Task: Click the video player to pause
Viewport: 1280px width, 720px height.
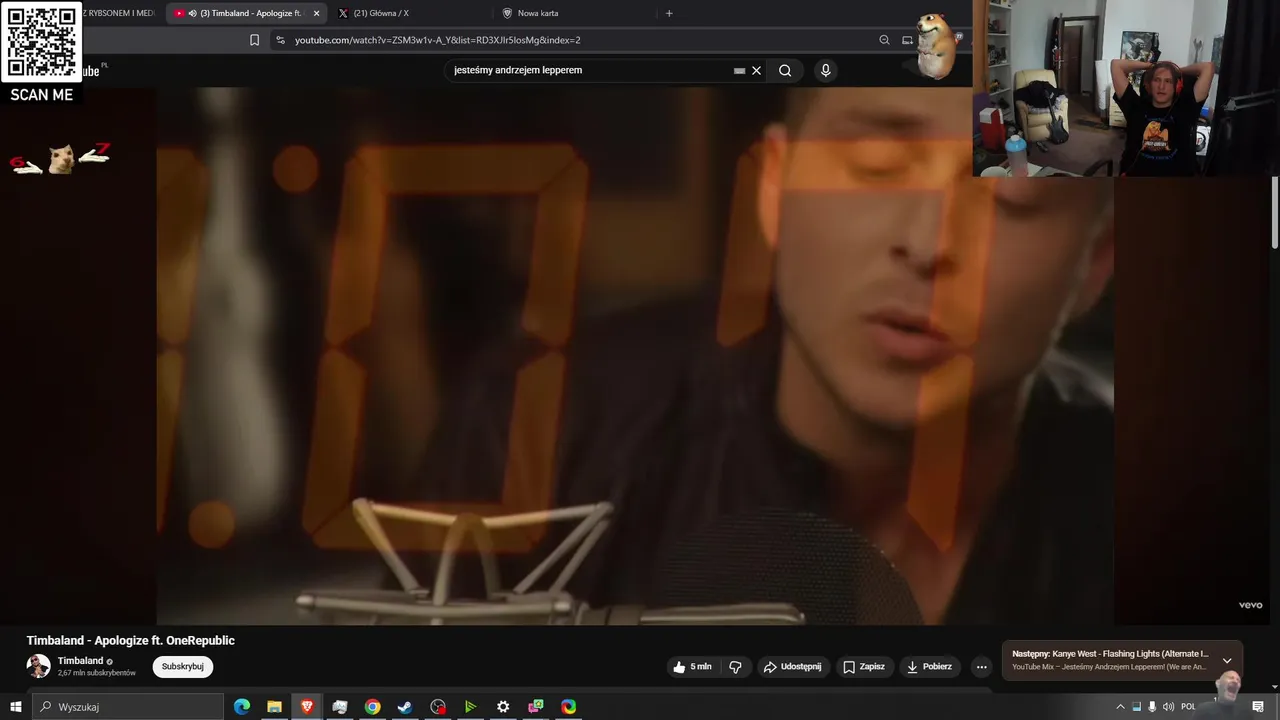Action: click(634, 356)
